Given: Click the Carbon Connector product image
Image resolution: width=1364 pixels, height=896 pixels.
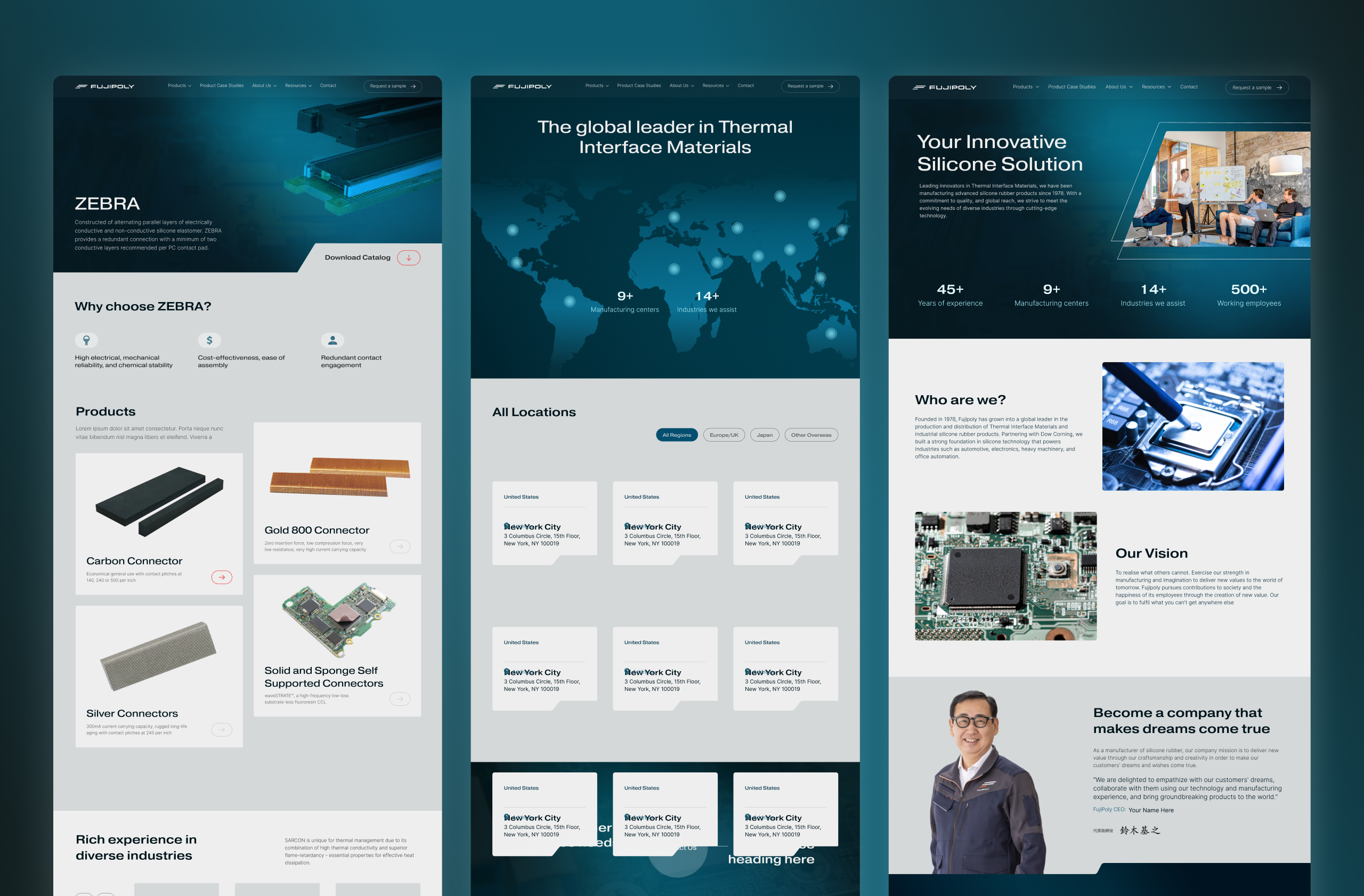Looking at the screenshot, I should tap(159, 501).
